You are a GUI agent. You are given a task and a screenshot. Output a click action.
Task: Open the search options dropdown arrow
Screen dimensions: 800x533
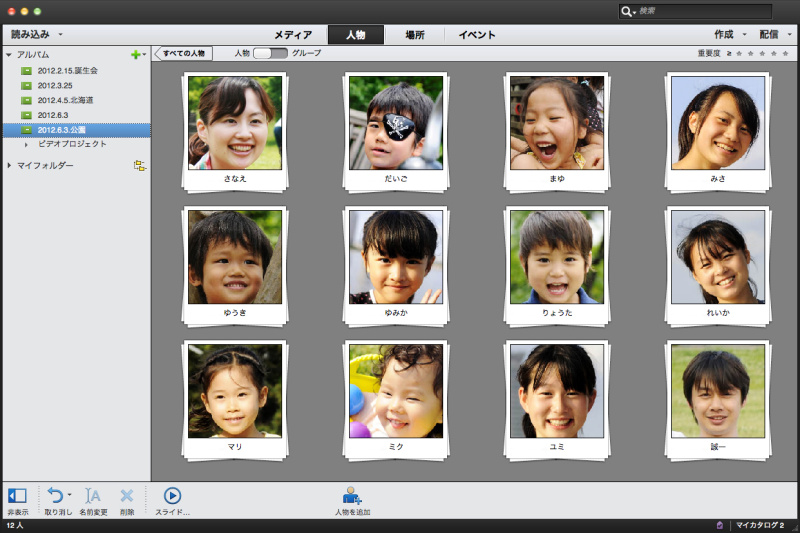pyautogui.click(x=634, y=12)
